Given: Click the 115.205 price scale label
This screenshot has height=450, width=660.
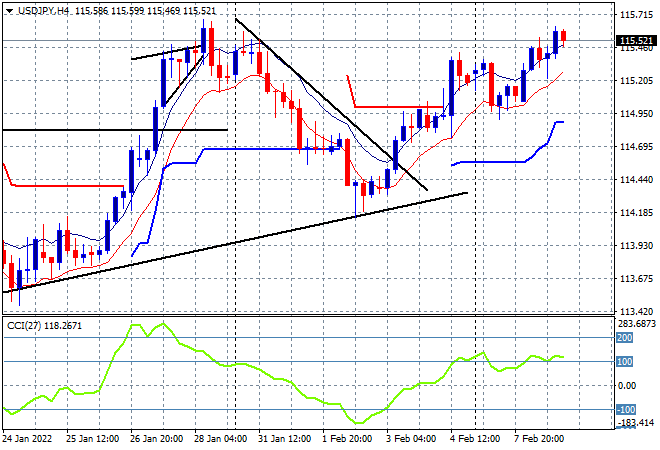Looking at the screenshot, I should click(x=636, y=81).
